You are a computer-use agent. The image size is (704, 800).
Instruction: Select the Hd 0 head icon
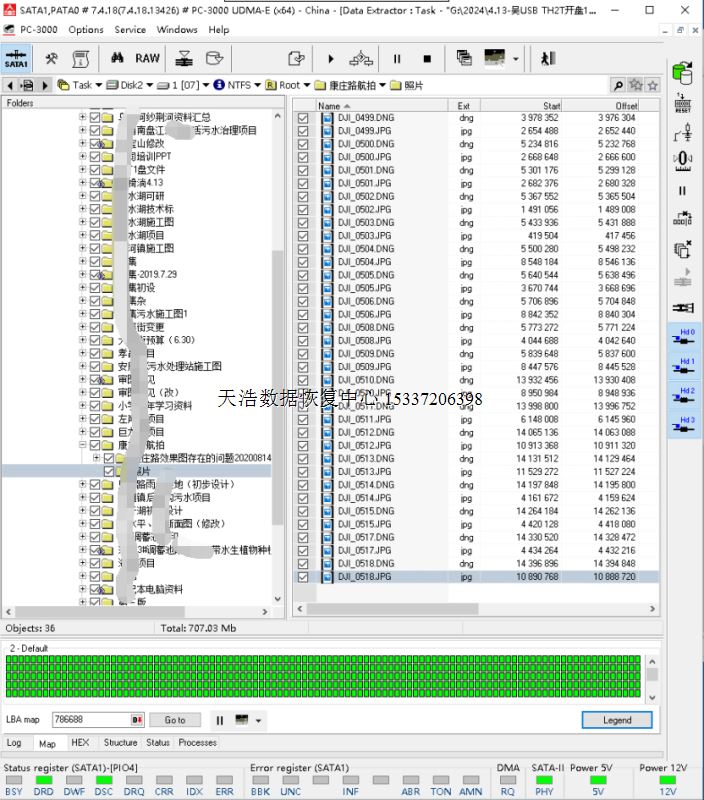click(683, 339)
